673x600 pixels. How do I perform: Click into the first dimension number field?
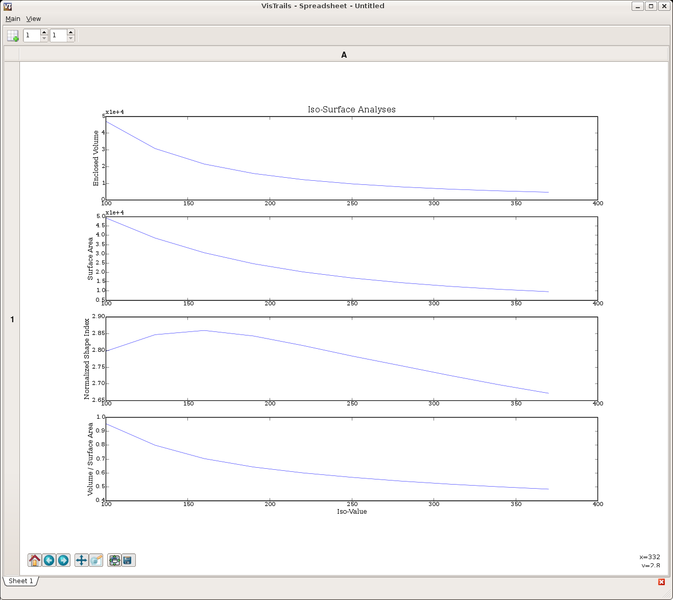32,36
